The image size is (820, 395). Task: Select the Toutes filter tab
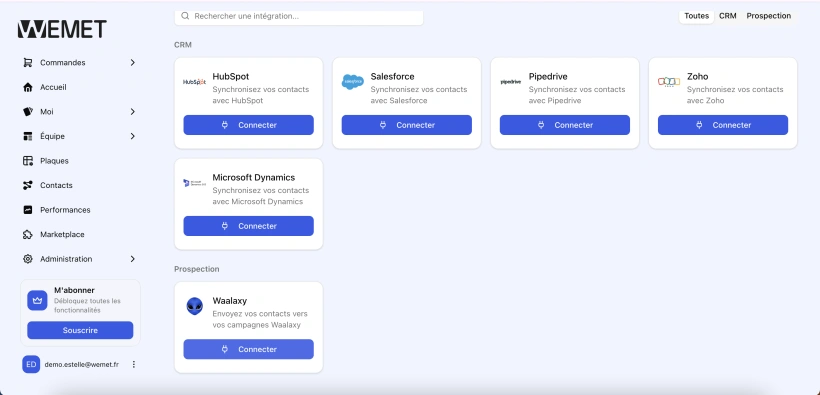tap(697, 16)
